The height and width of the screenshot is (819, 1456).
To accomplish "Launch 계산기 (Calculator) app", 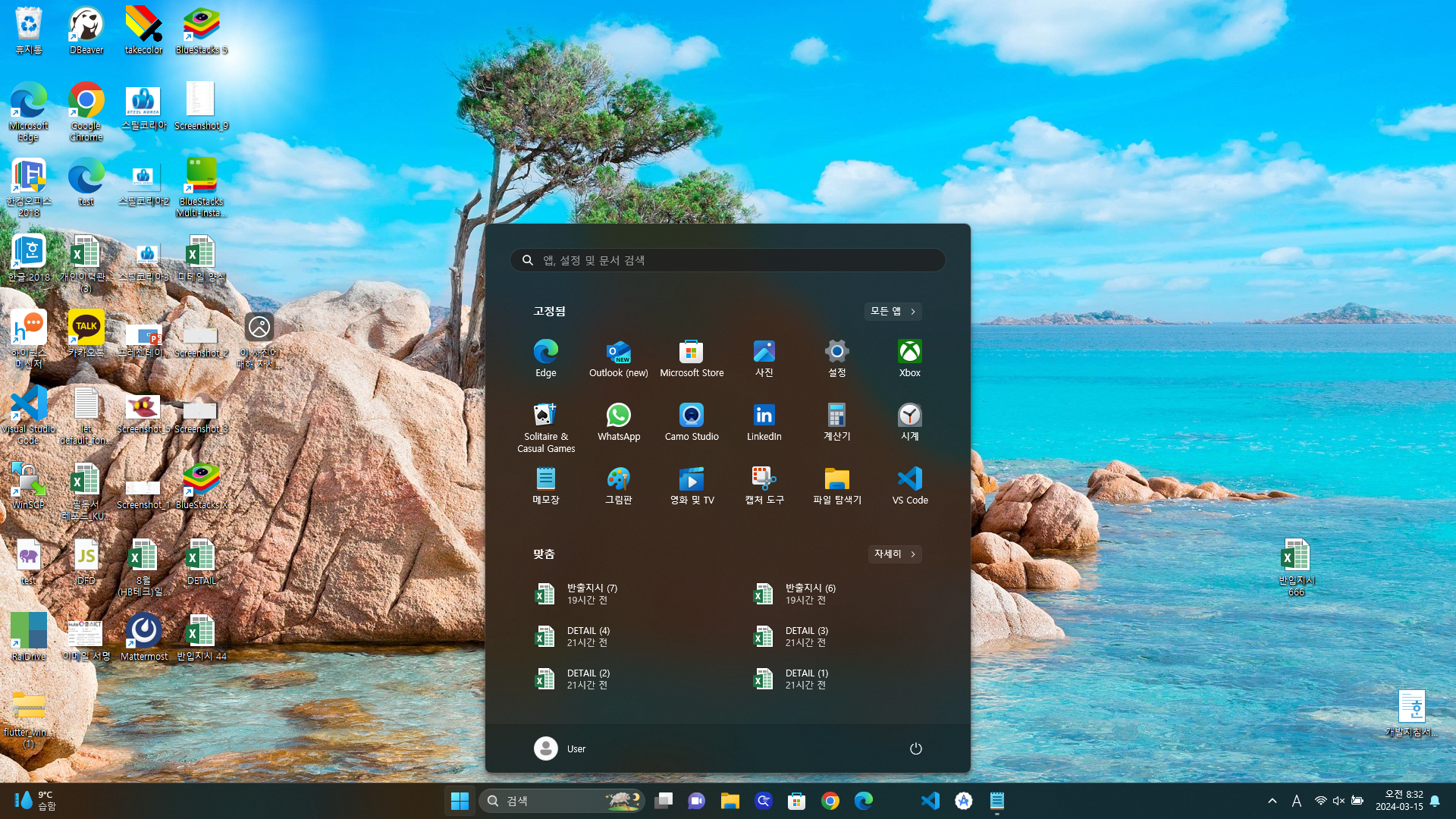I will (x=837, y=422).
